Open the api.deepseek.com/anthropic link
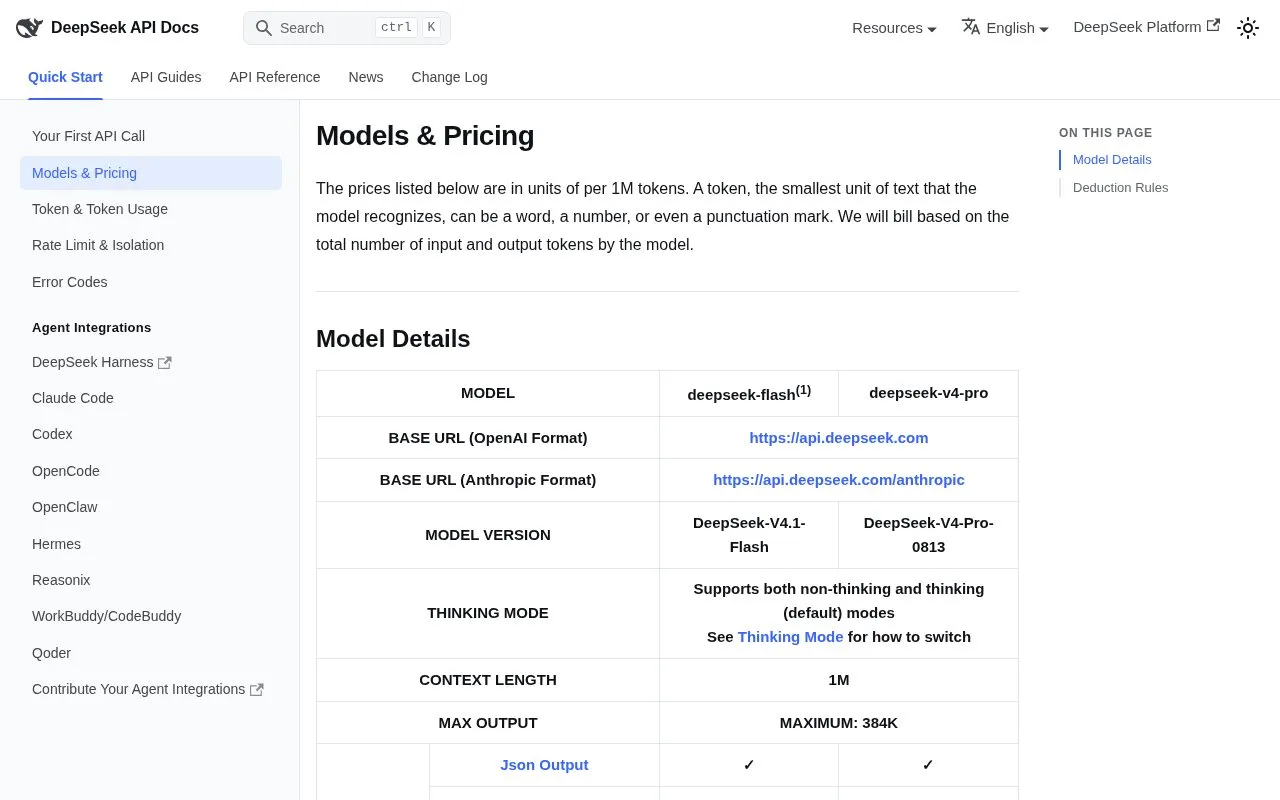This screenshot has width=1280, height=800. tap(839, 480)
